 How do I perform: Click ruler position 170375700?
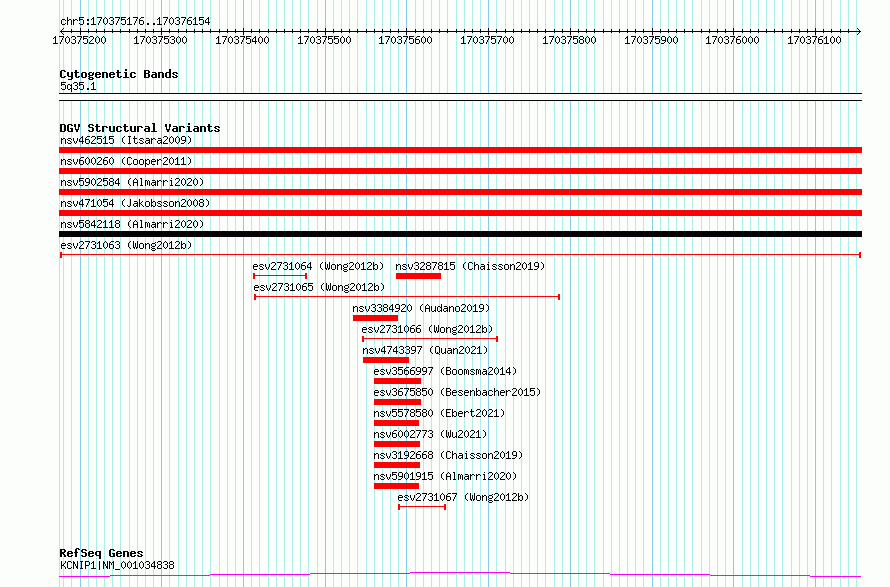pyautogui.click(x=487, y=40)
